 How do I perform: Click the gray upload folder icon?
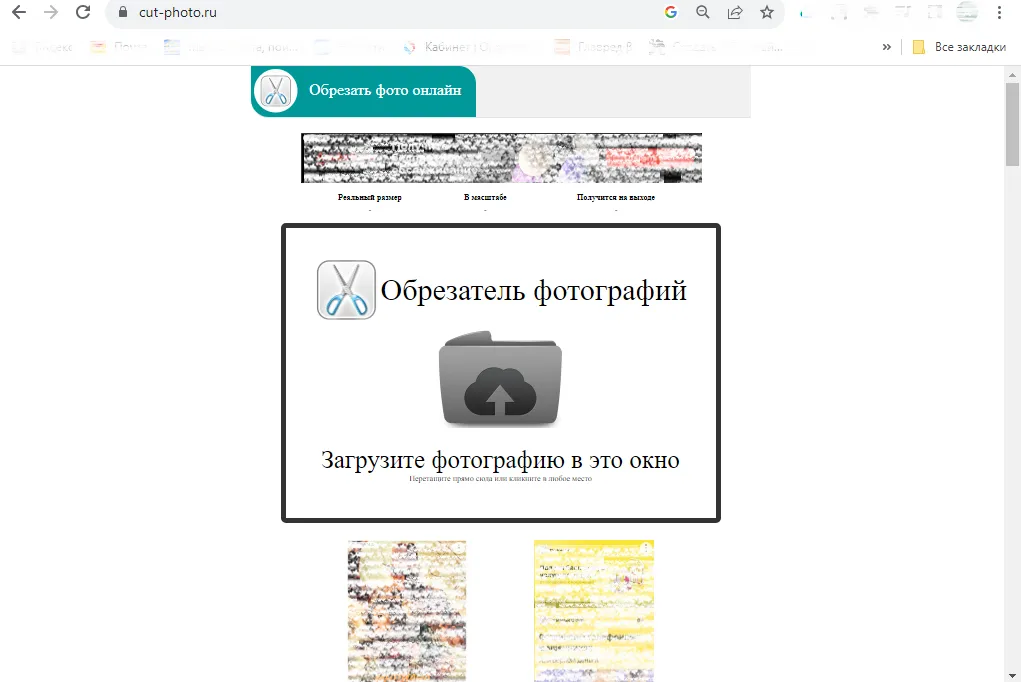500,380
